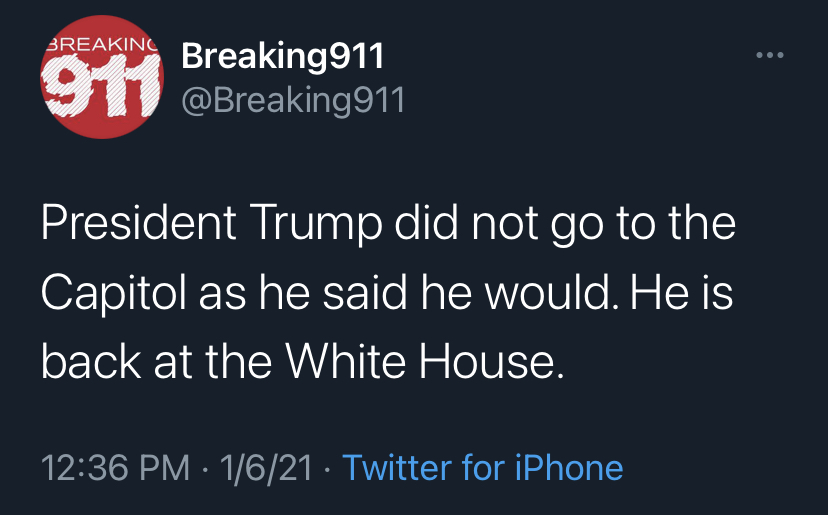
Task: Click the 12:36 PM timestamp
Action: coord(115,468)
